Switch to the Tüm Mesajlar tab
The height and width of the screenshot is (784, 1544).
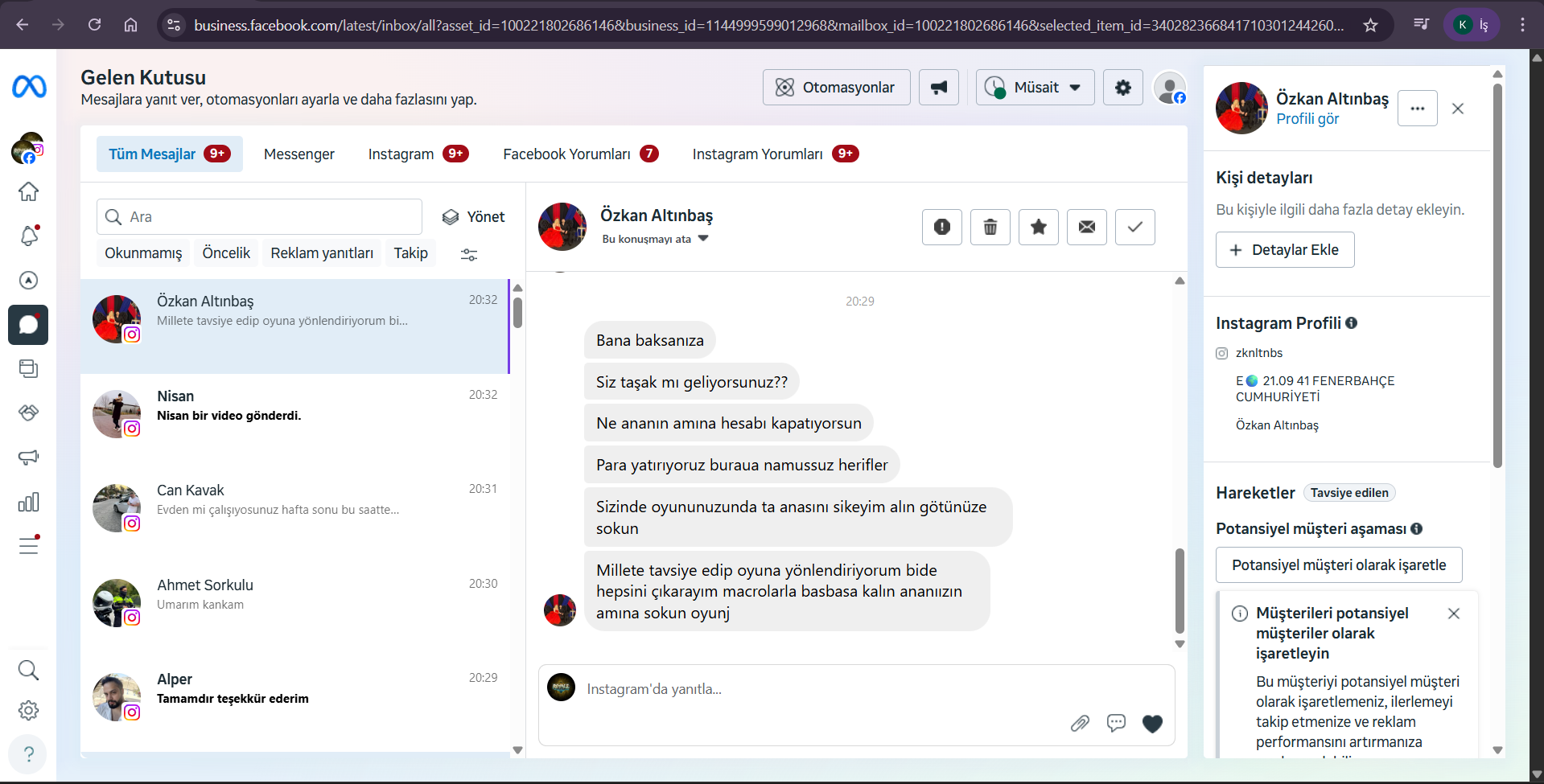coord(170,154)
